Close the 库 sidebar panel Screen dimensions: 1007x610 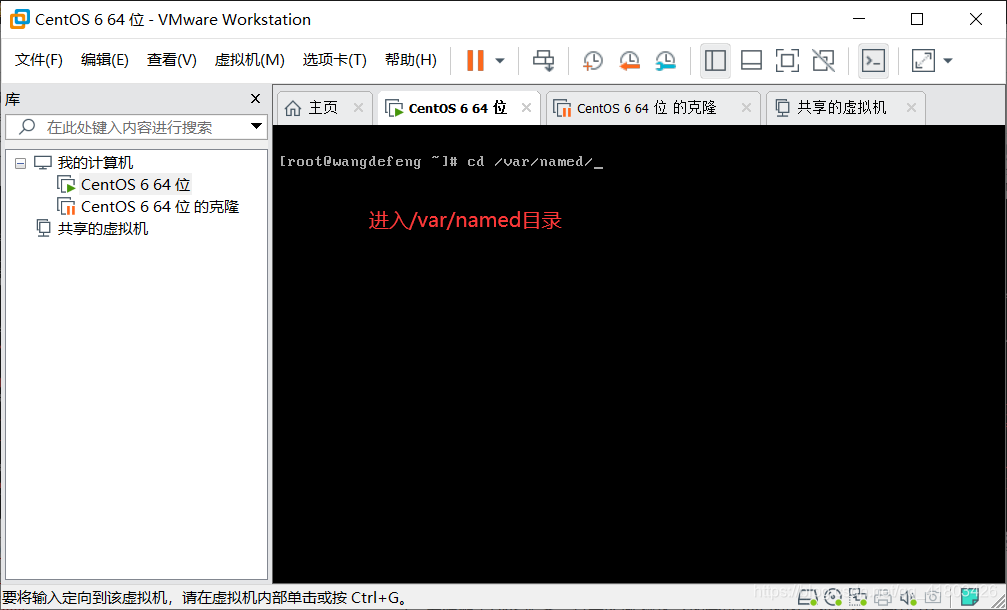256,98
